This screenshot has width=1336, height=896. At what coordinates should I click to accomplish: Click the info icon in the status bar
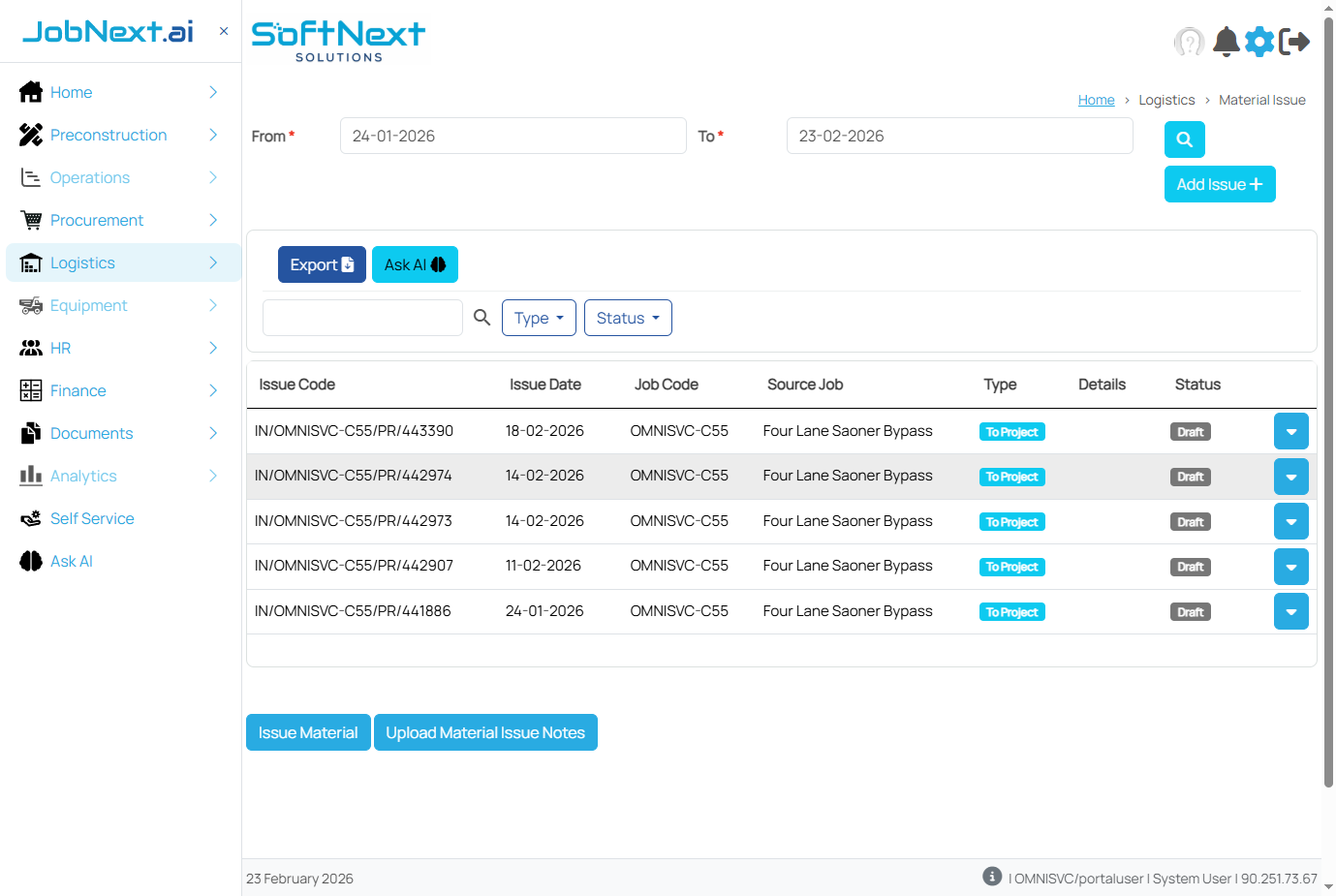(x=991, y=876)
